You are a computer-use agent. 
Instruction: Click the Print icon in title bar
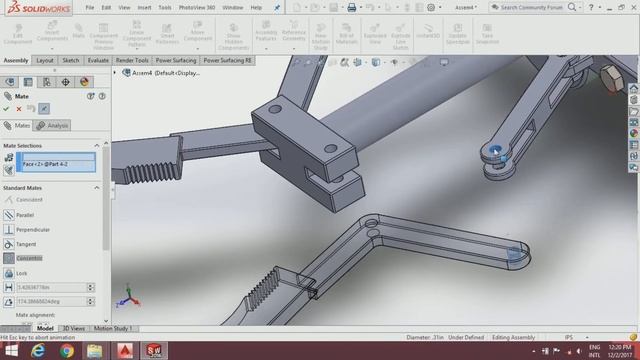click(x=351, y=7)
